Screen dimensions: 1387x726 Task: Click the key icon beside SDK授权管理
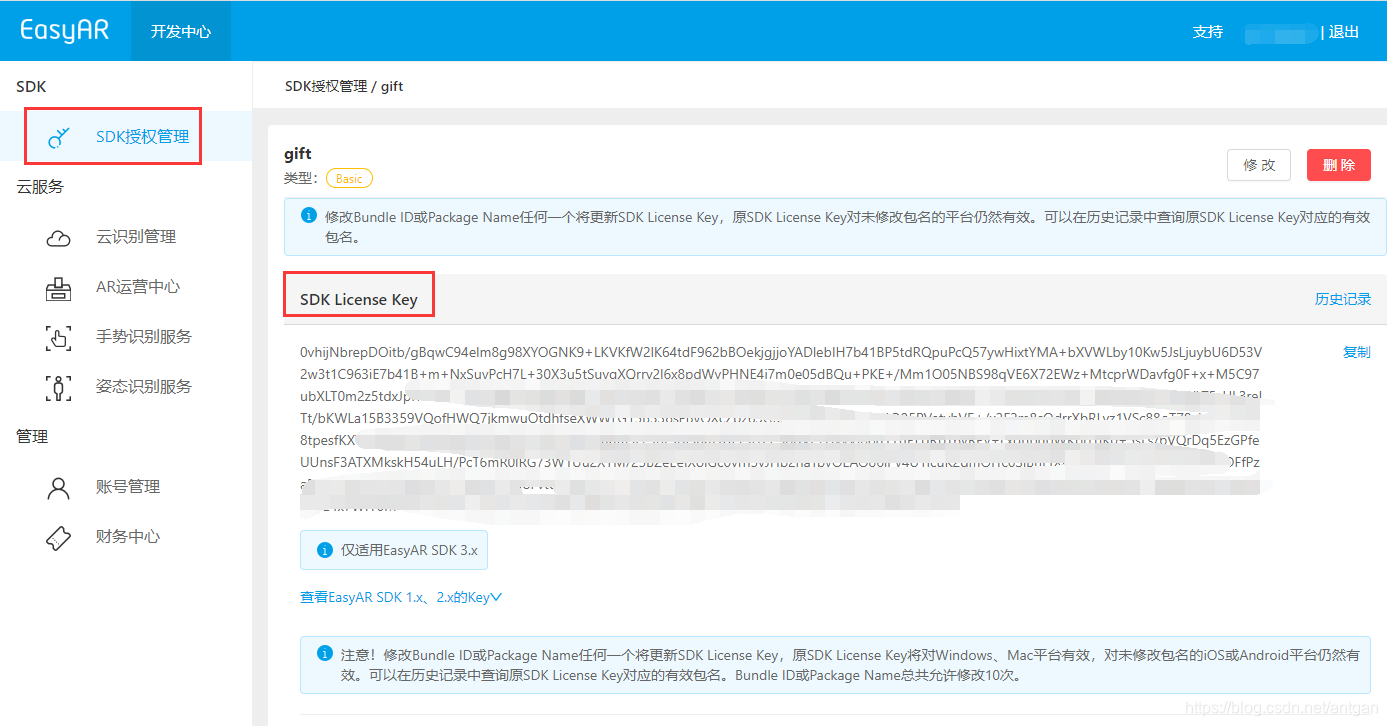pyautogui.click(x=60, y=137)
